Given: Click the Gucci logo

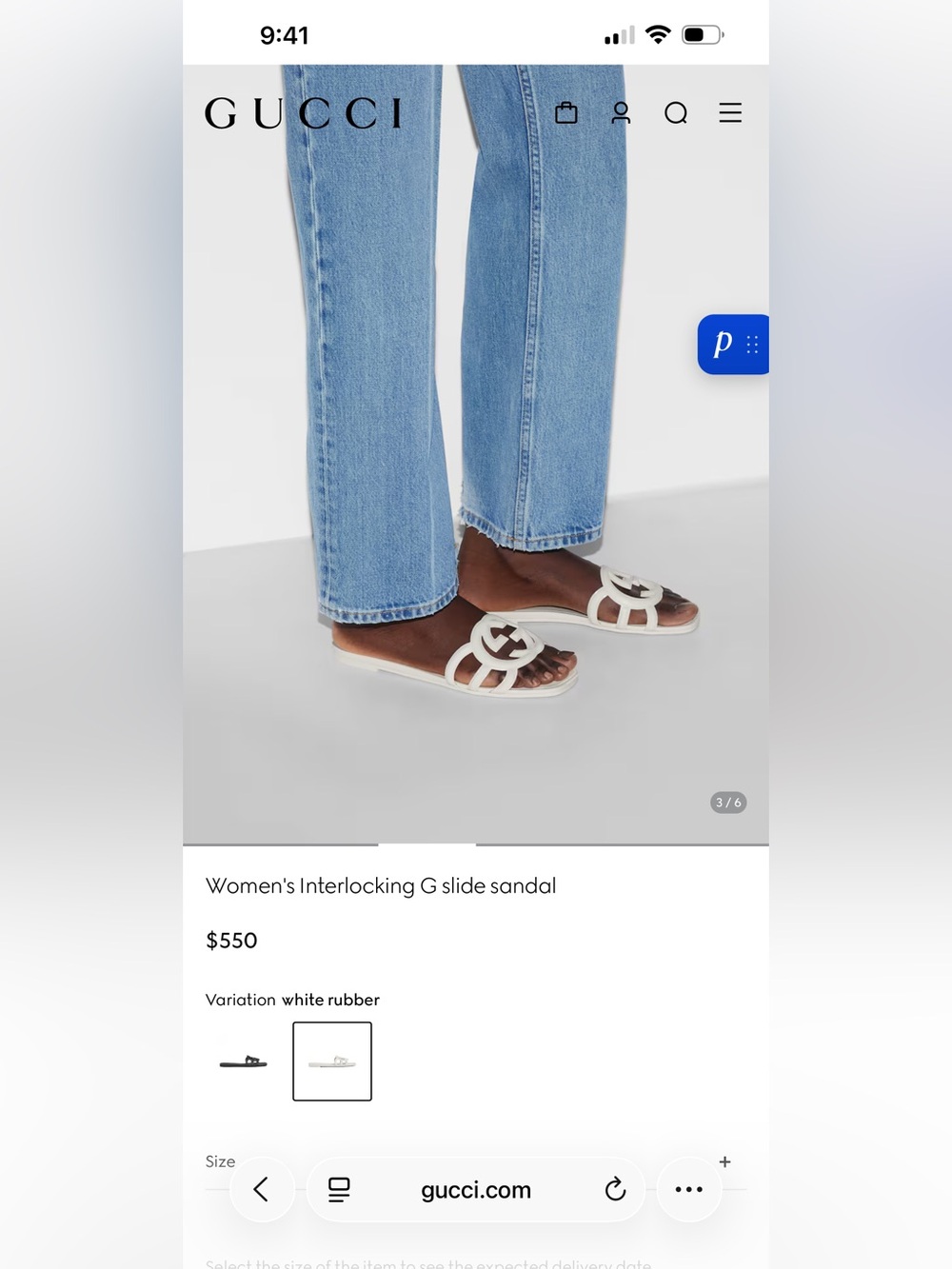Looking at the screenshot, I should click(x=304, y=113).
